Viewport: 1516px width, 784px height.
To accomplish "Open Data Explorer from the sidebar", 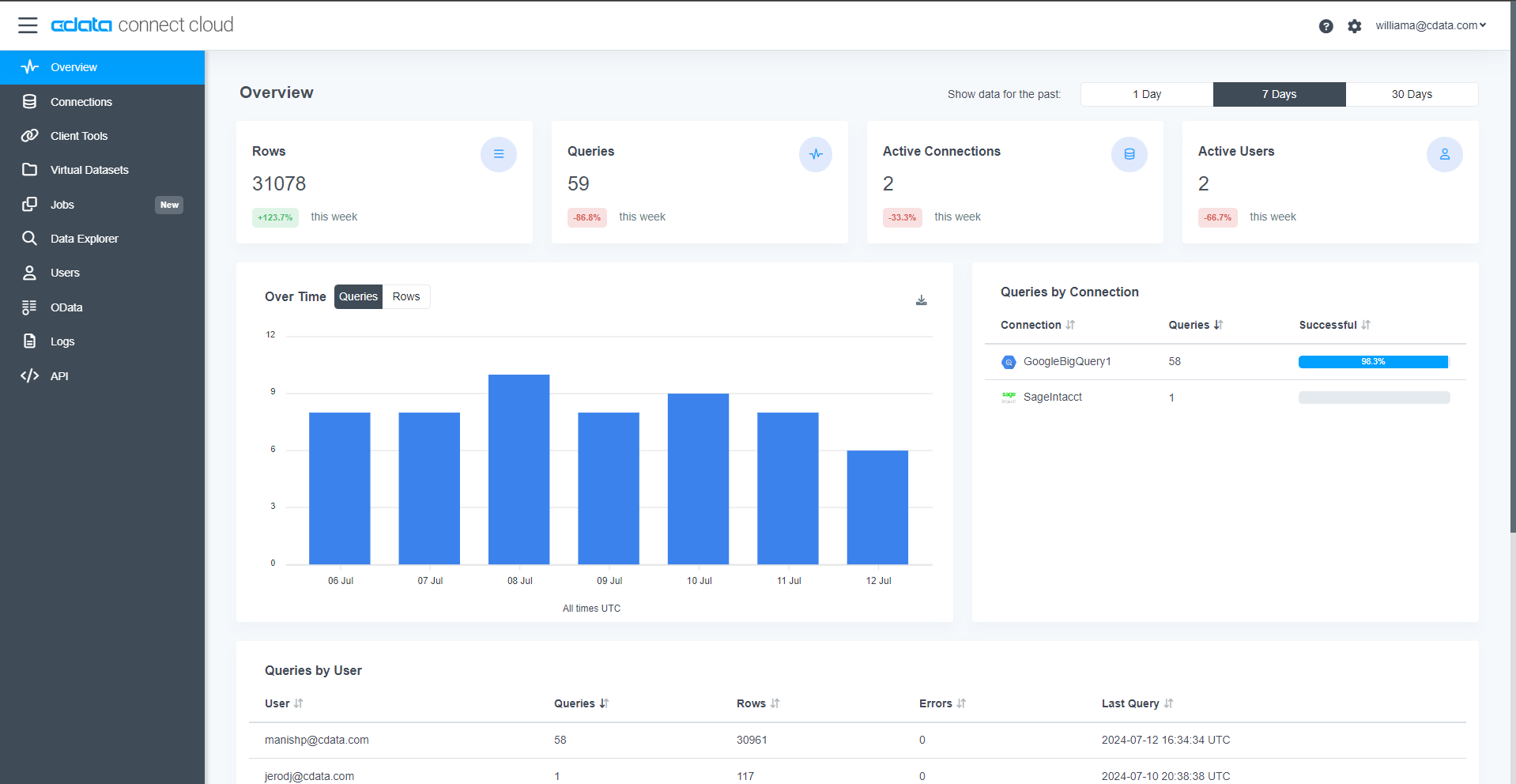I will click(x=84, y=239).
